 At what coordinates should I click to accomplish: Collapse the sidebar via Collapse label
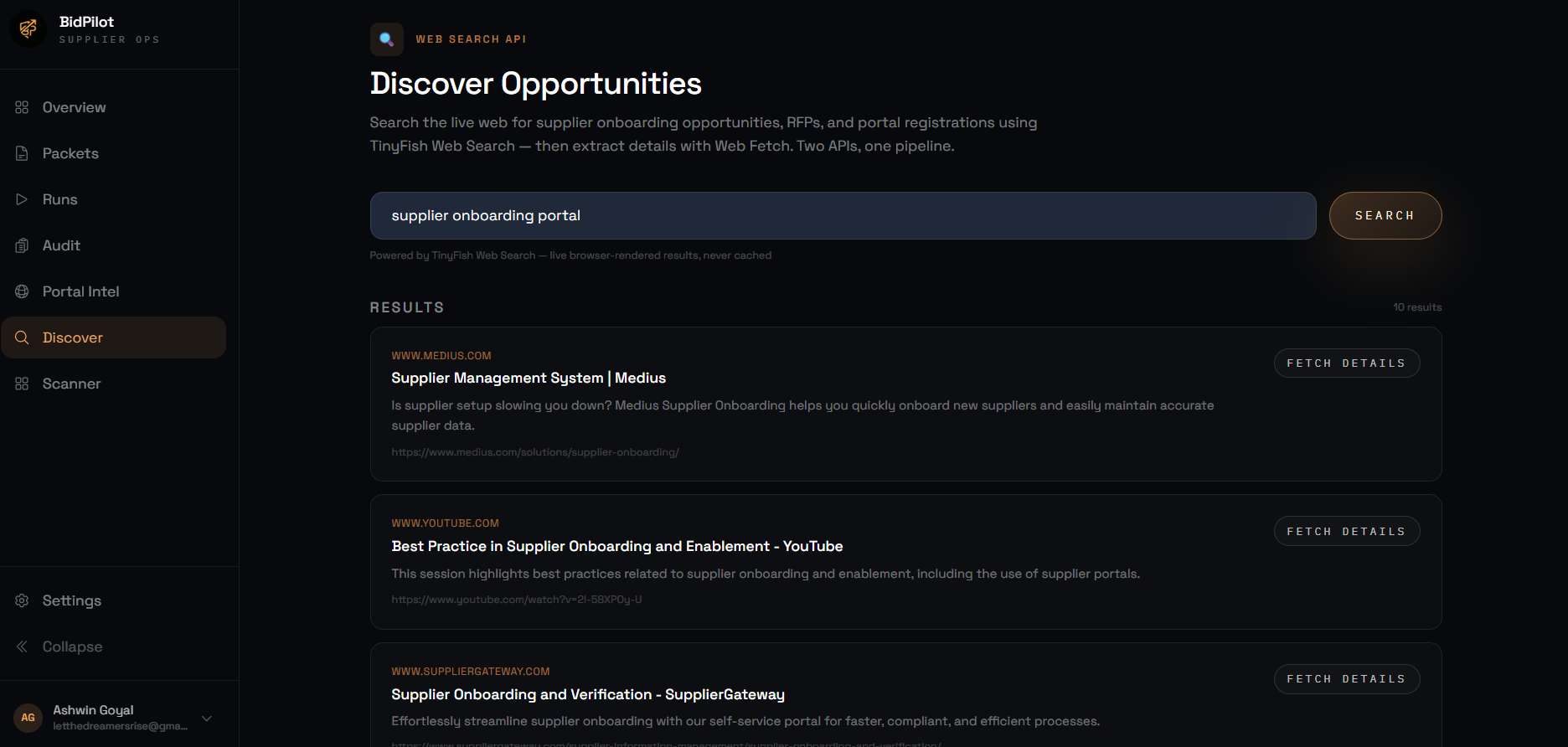(x=72, y=647)
